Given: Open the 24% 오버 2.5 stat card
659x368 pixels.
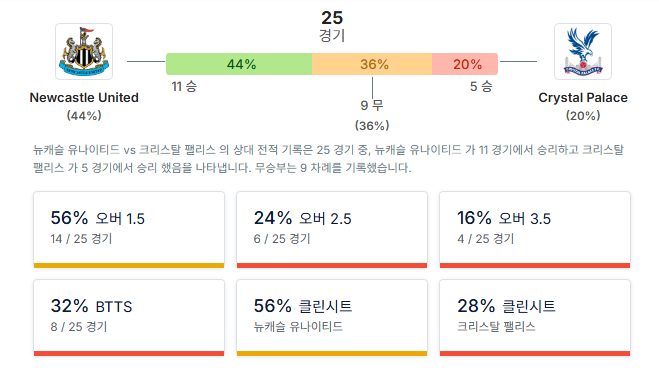Looking at the screenshot, I should (332, 229).
